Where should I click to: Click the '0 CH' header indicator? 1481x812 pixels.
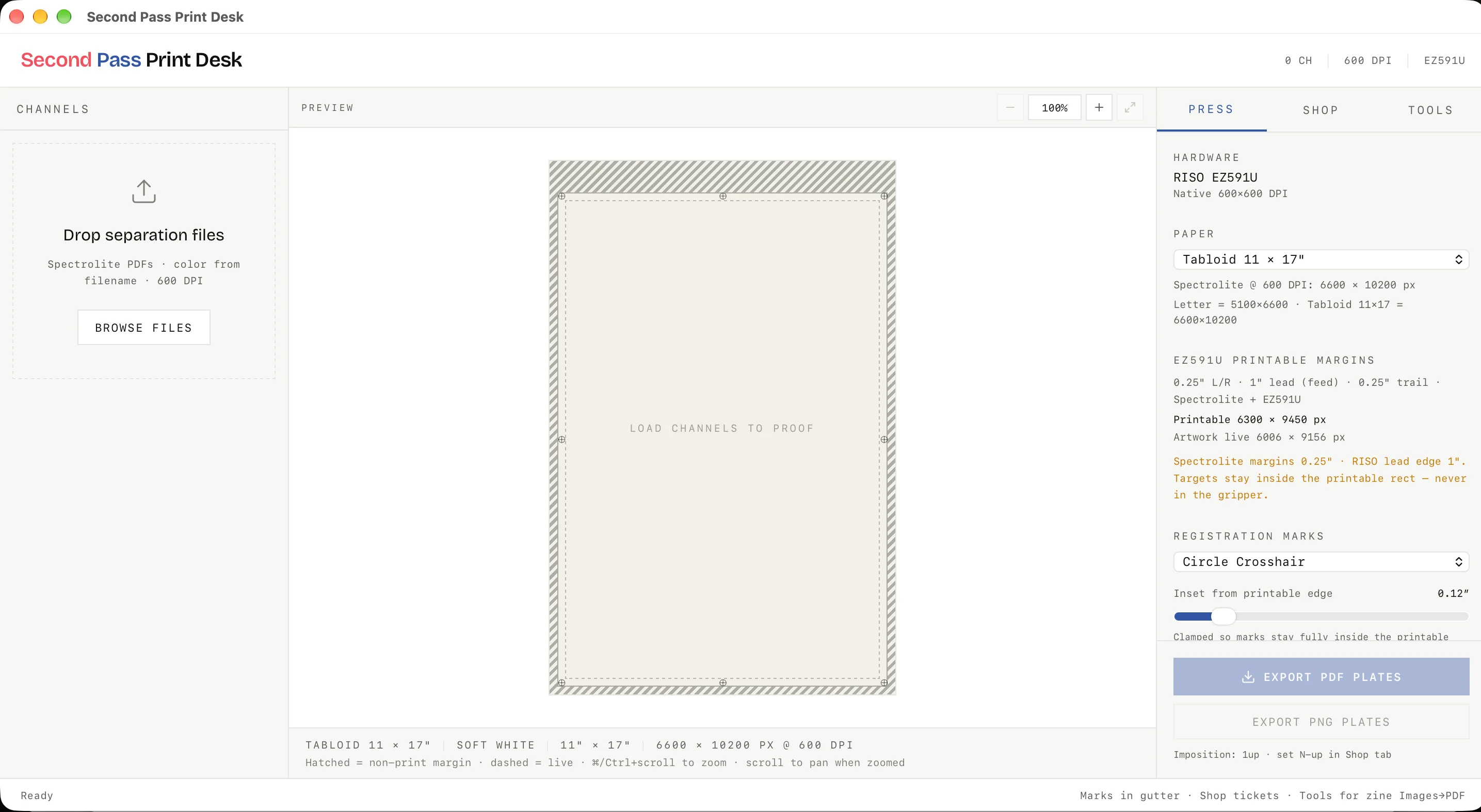click(x=1298, y=60)
